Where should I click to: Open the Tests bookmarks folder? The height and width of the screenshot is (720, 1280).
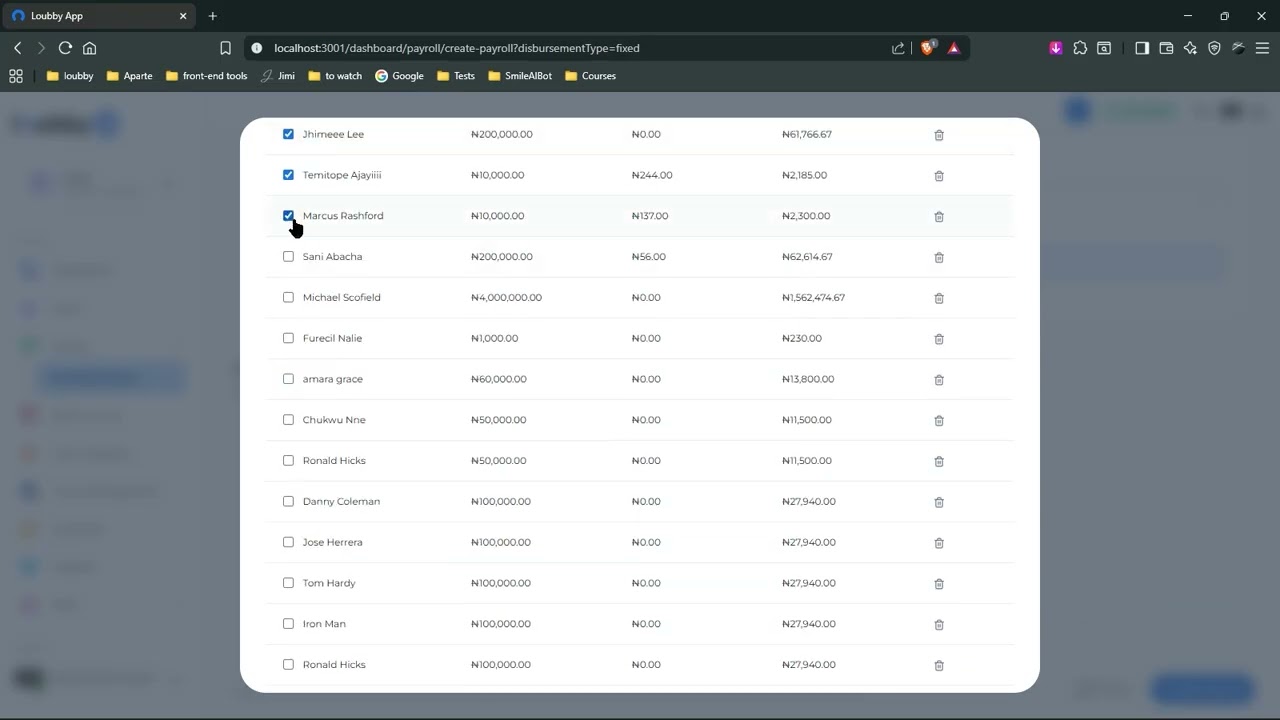(x=456, y=76)
